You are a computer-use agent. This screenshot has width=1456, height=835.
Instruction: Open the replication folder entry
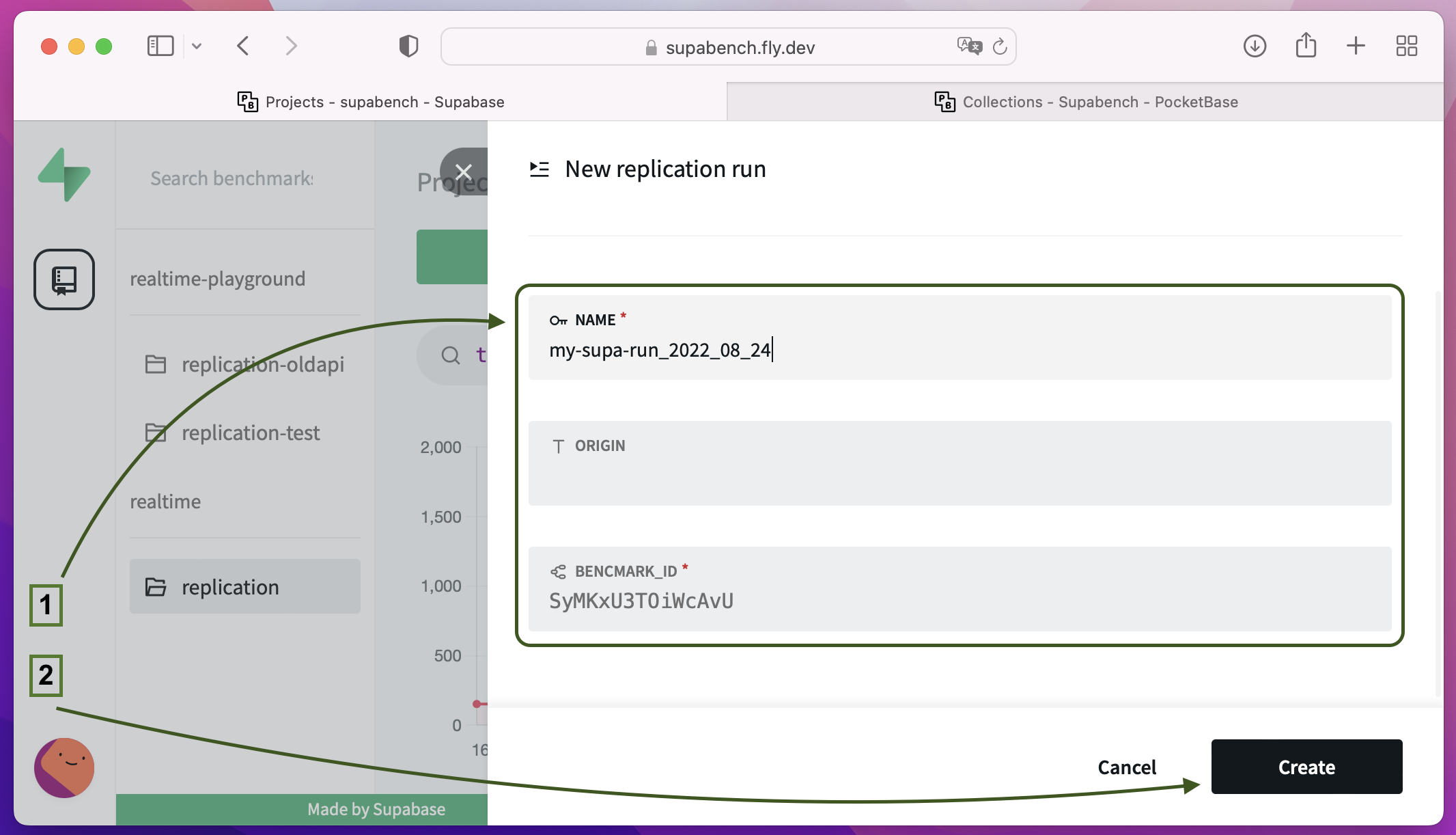point(245,586)
